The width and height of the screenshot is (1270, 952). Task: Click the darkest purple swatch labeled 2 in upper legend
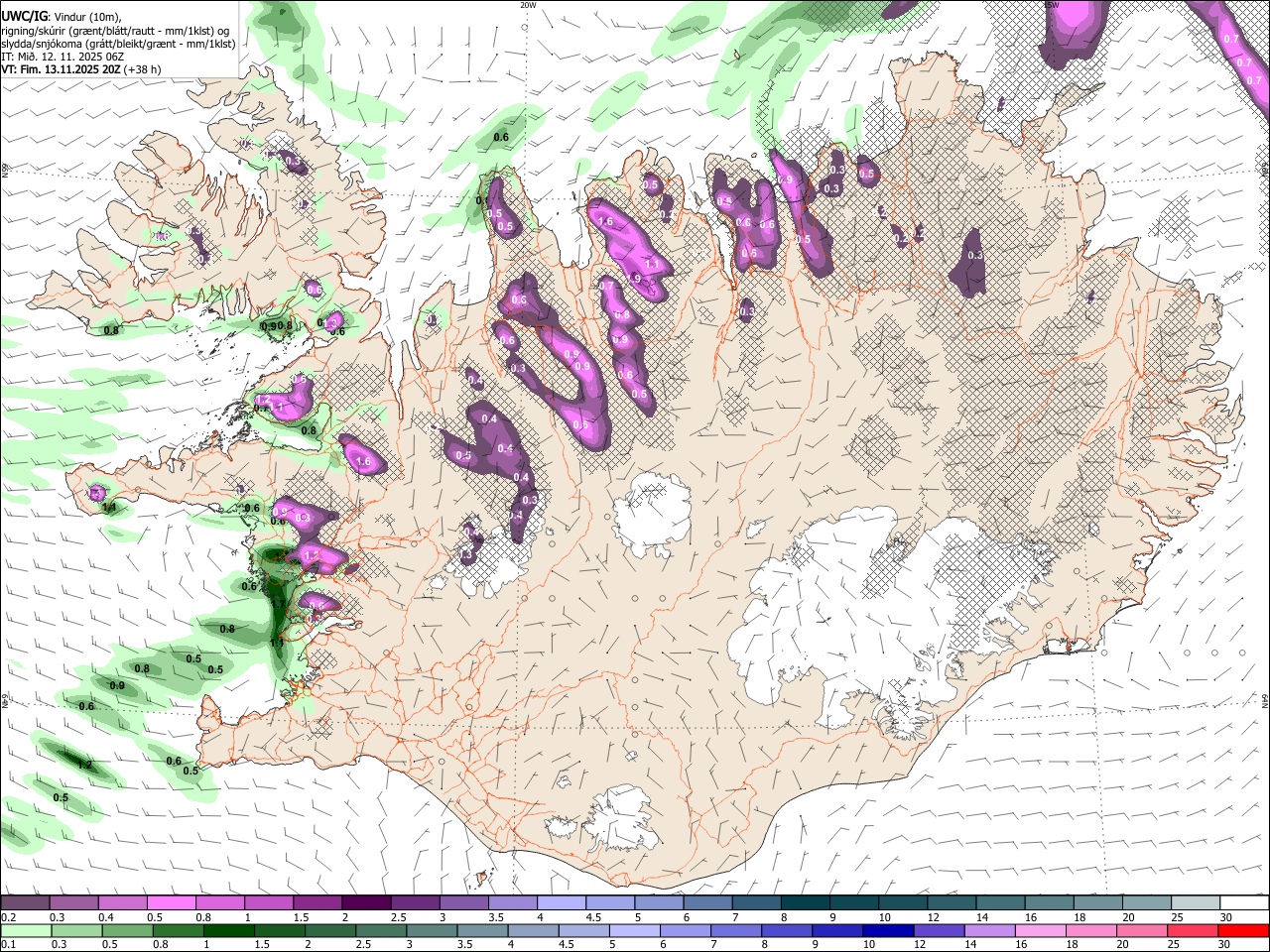pos(366,903)
